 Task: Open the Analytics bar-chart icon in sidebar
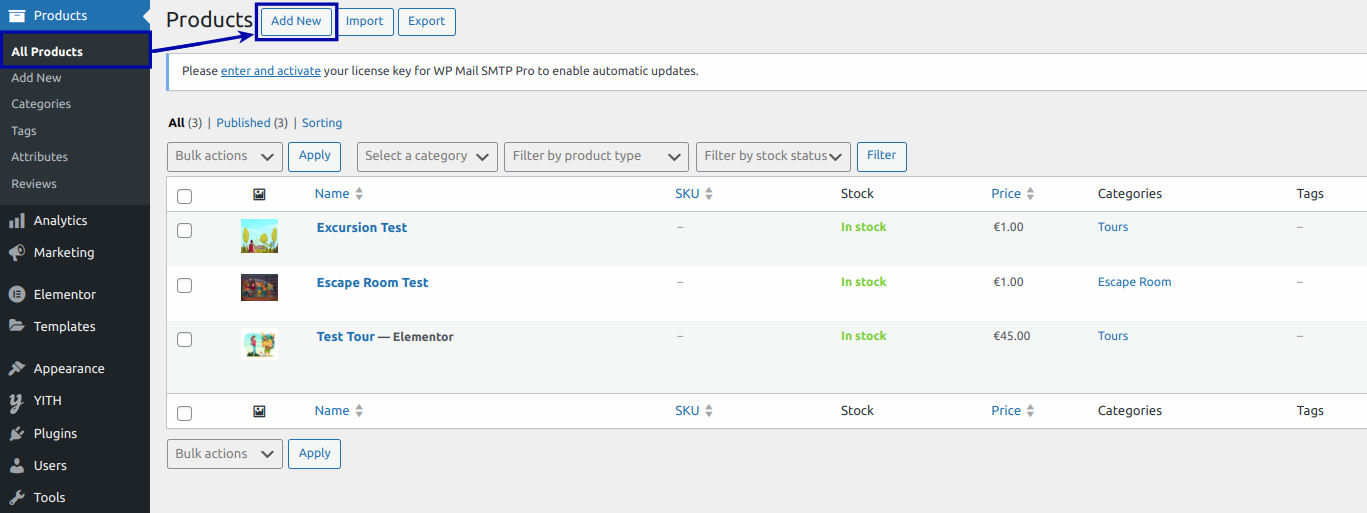pos(17,221)
